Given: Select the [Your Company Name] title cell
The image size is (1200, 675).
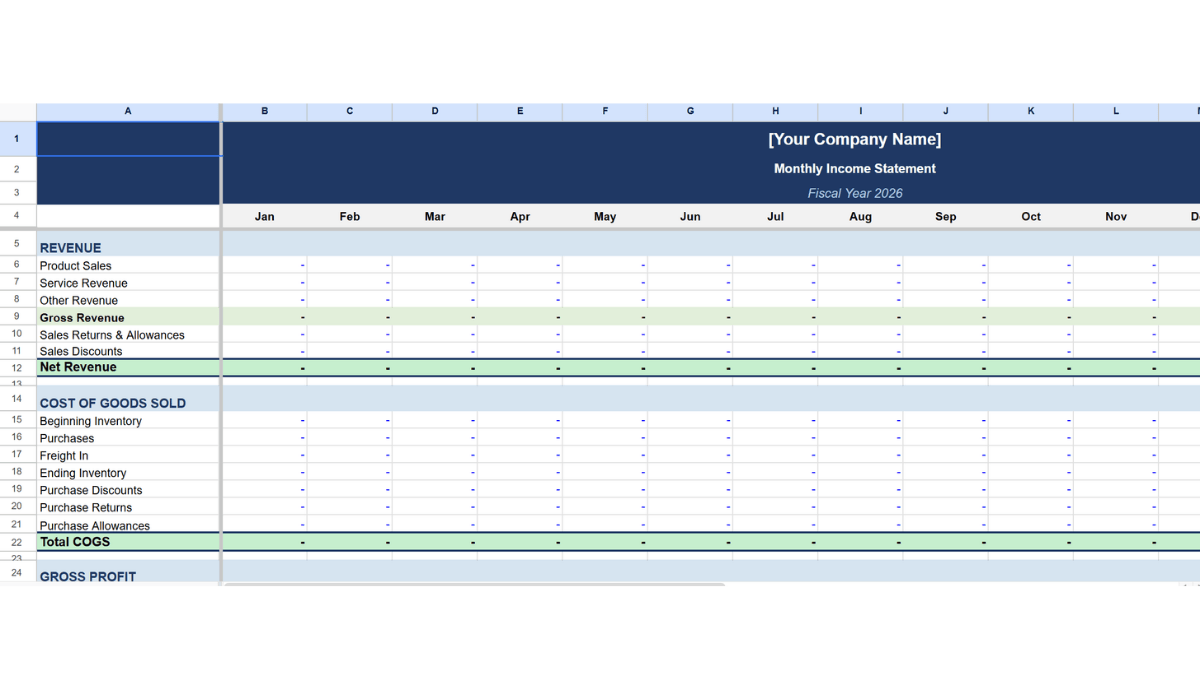Looking at the screenshot, I should click(855, 139).
